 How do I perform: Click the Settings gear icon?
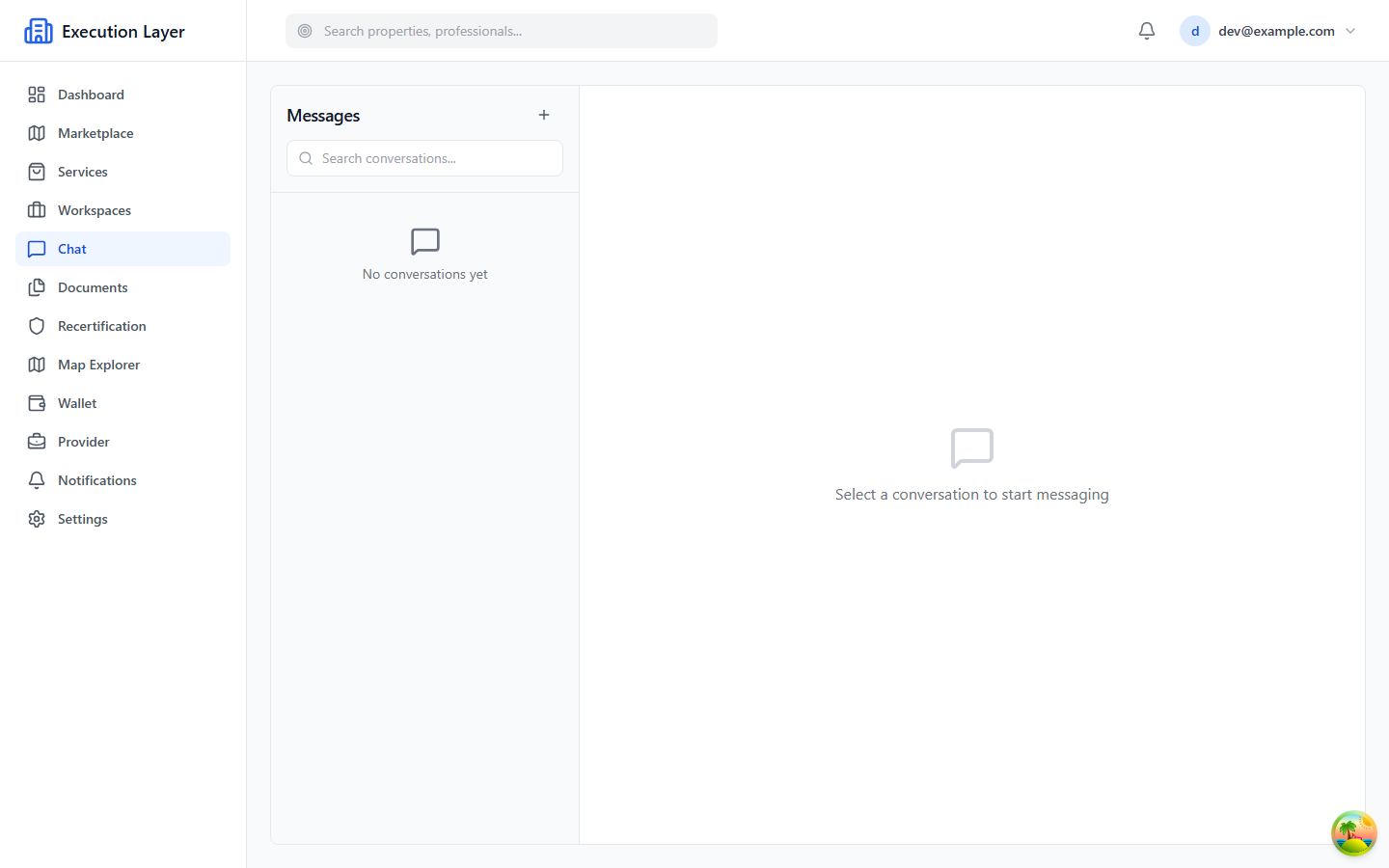[x=37, y=519]
